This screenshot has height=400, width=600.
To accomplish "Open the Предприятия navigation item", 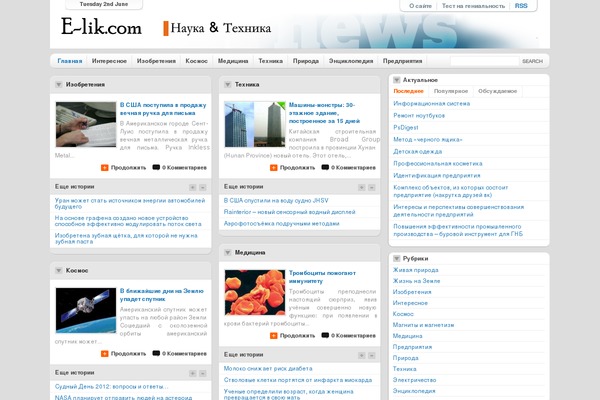I will point(403,61).
